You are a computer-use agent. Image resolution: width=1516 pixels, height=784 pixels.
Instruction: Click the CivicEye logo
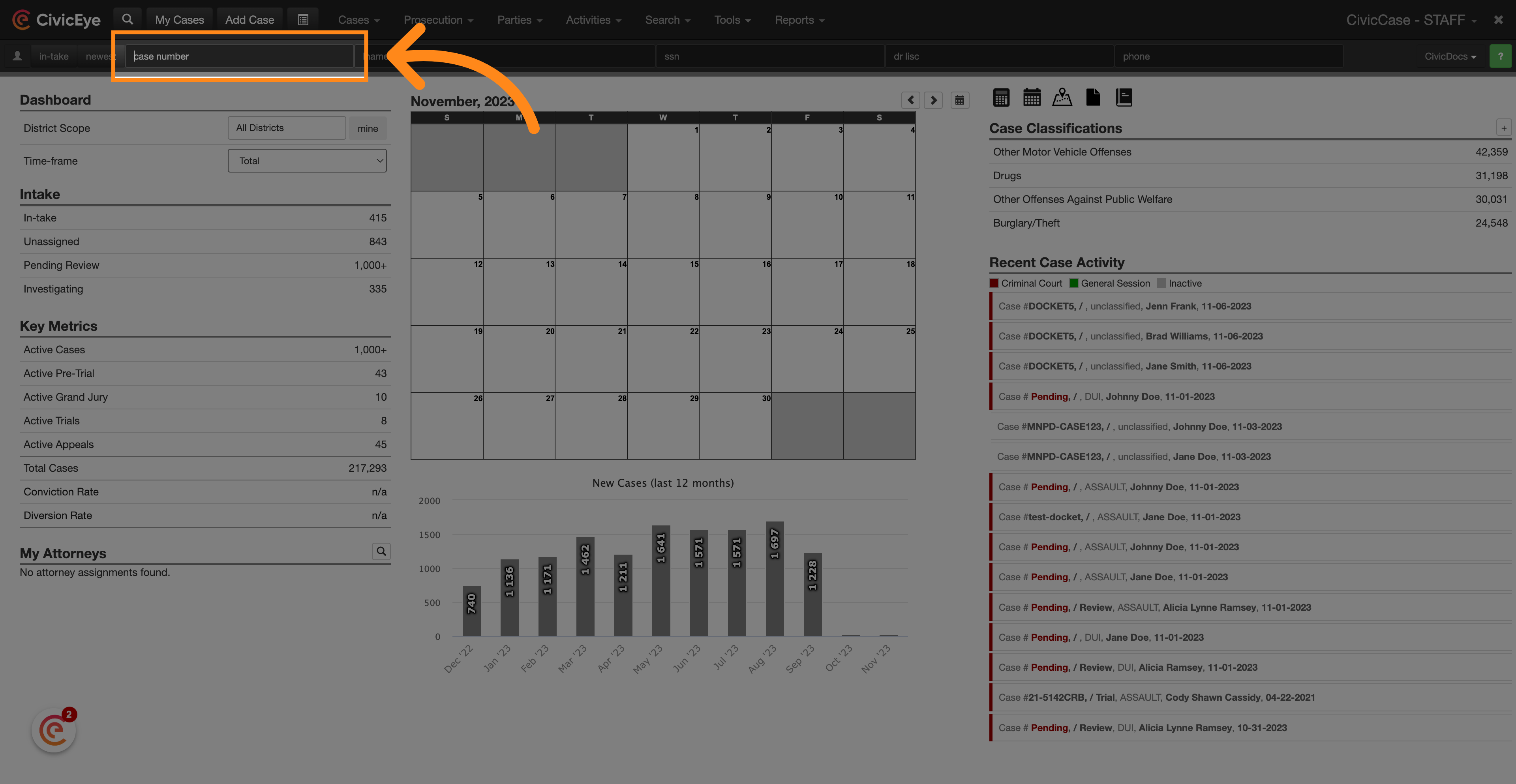tap(56, 19)
